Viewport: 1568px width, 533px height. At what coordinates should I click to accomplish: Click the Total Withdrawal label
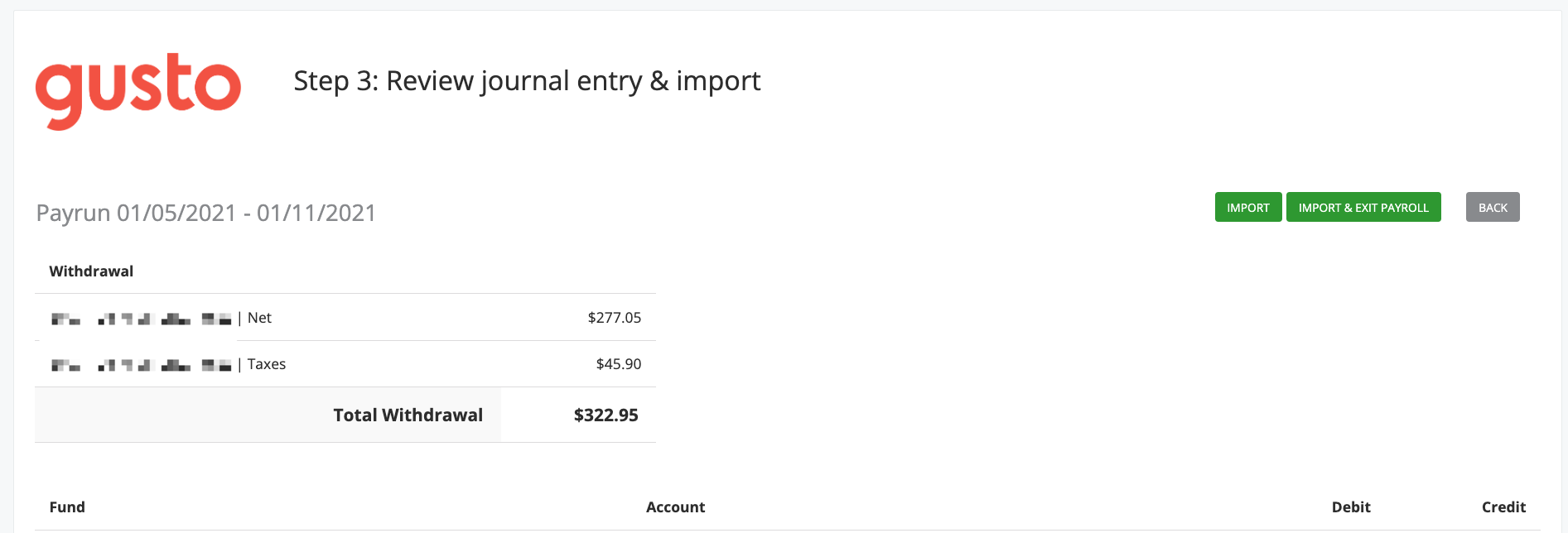pos(408,415)
